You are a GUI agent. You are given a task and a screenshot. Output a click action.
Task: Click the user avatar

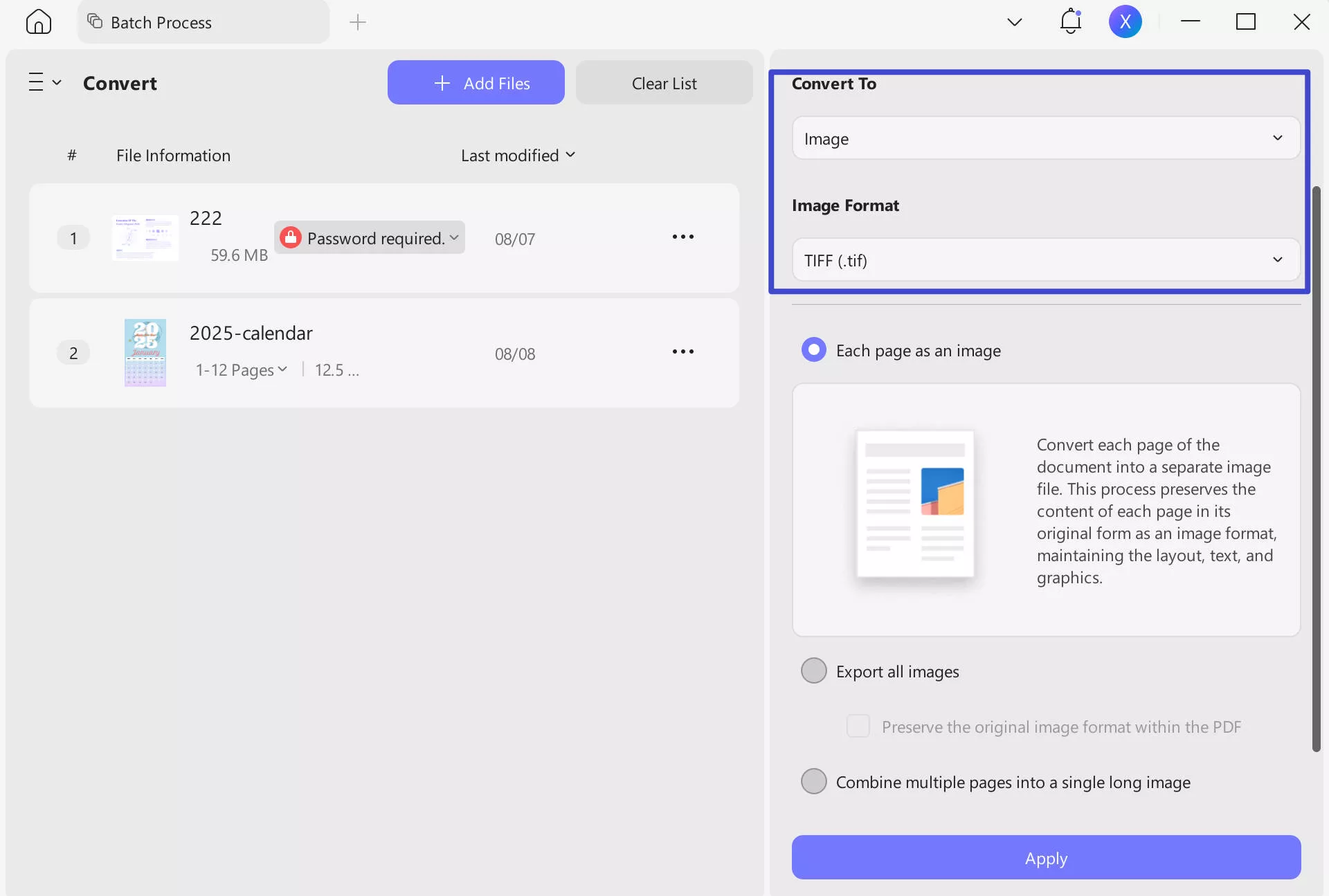pyautogui.click(x=1125, y=21)
